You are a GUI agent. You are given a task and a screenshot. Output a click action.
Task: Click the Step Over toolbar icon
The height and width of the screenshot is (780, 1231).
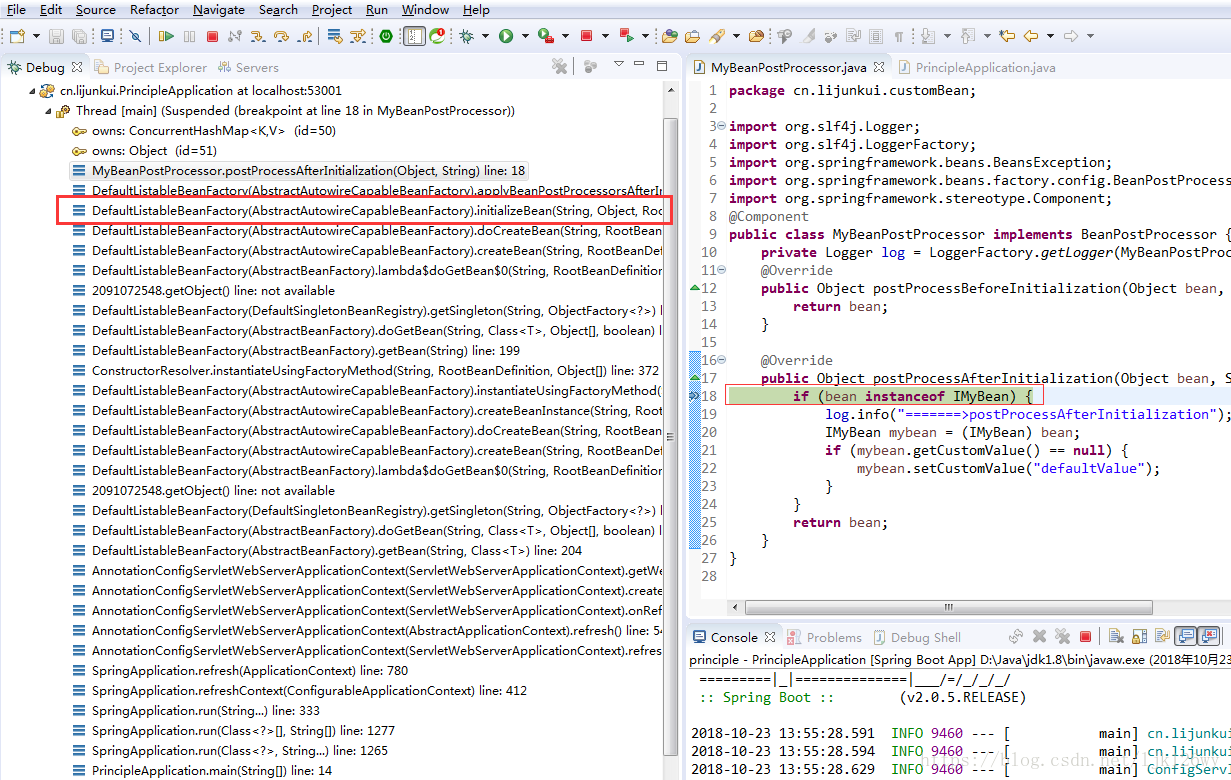coord(282,36)
